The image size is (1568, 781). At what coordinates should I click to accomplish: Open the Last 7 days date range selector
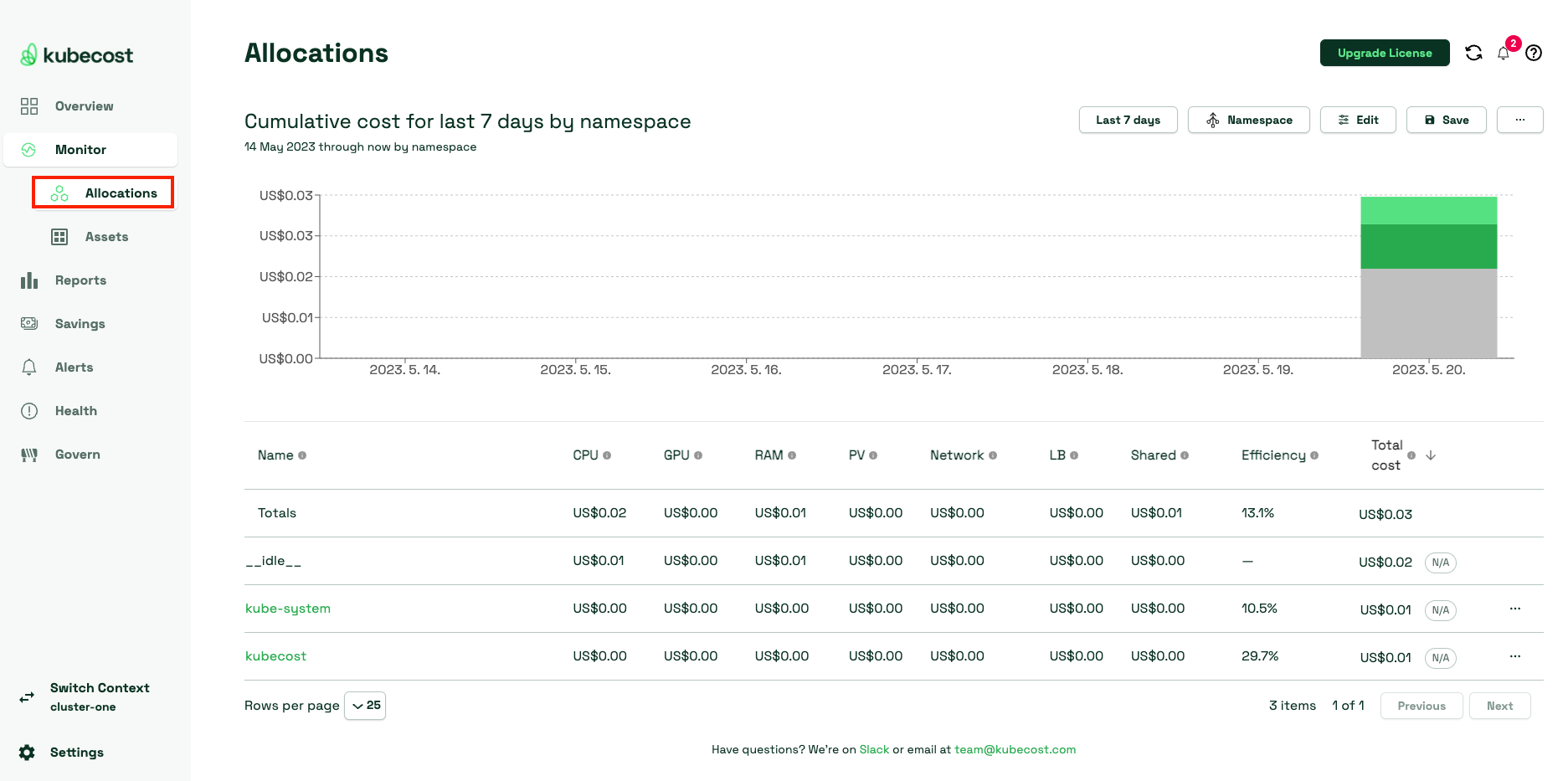point(1128,120)
